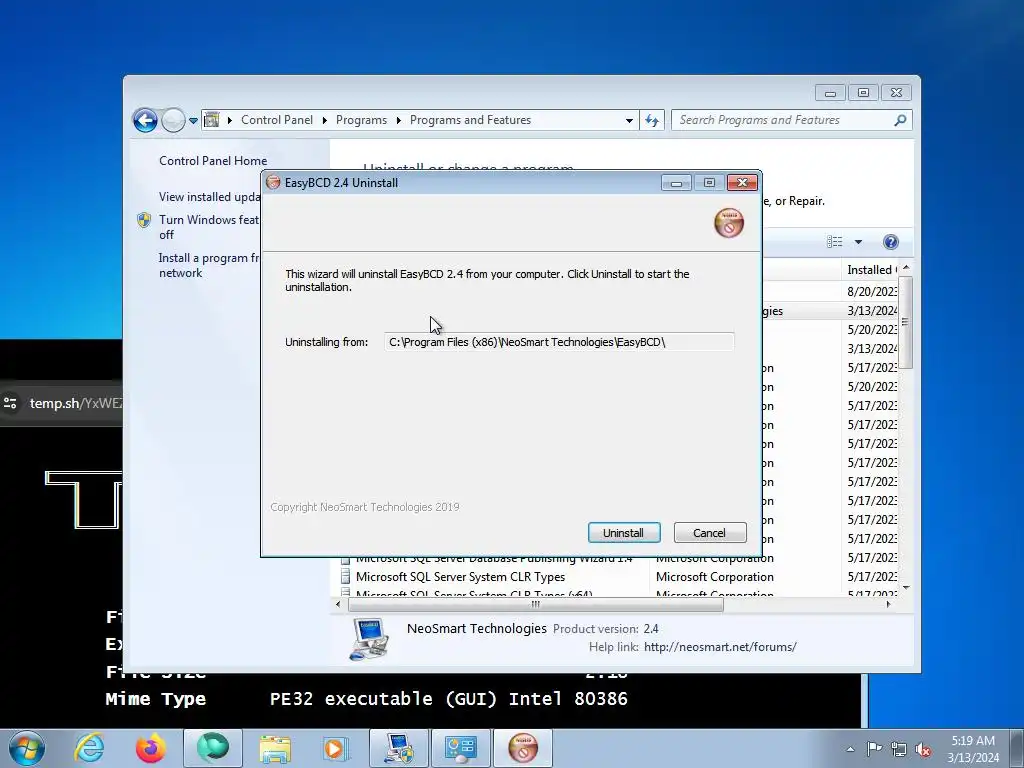Sort by Installed On column header

(870, 270)
